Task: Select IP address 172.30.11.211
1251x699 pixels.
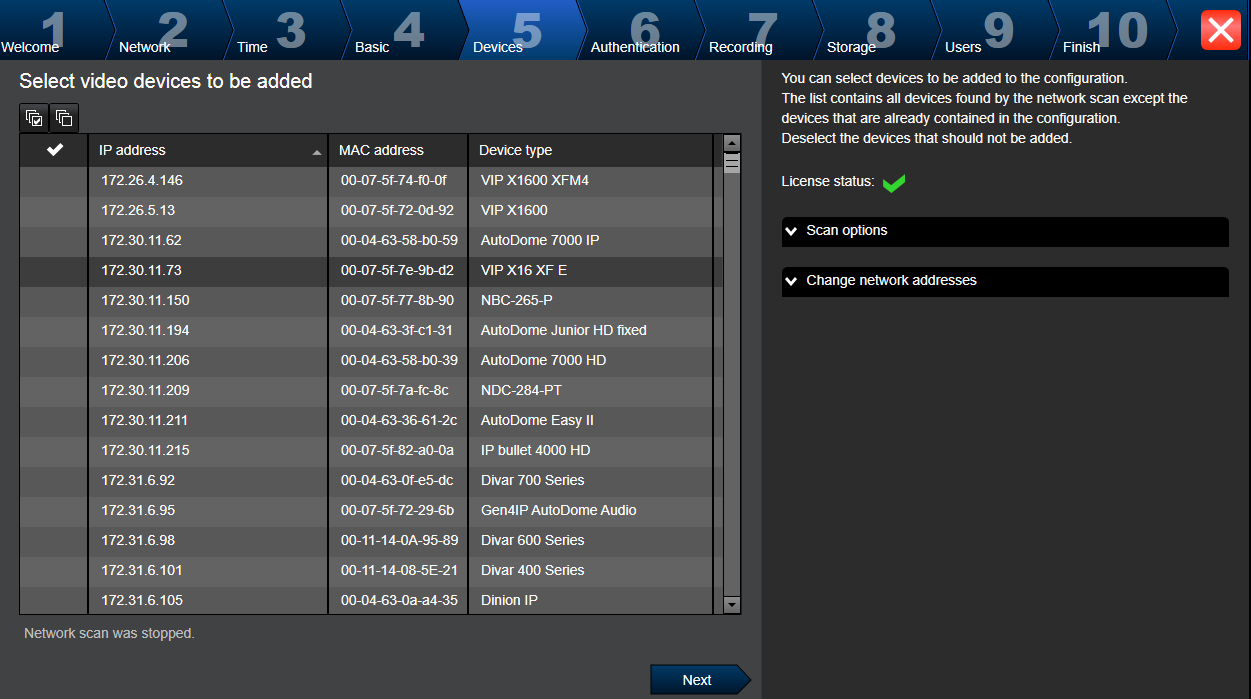Action: [144, 421]
